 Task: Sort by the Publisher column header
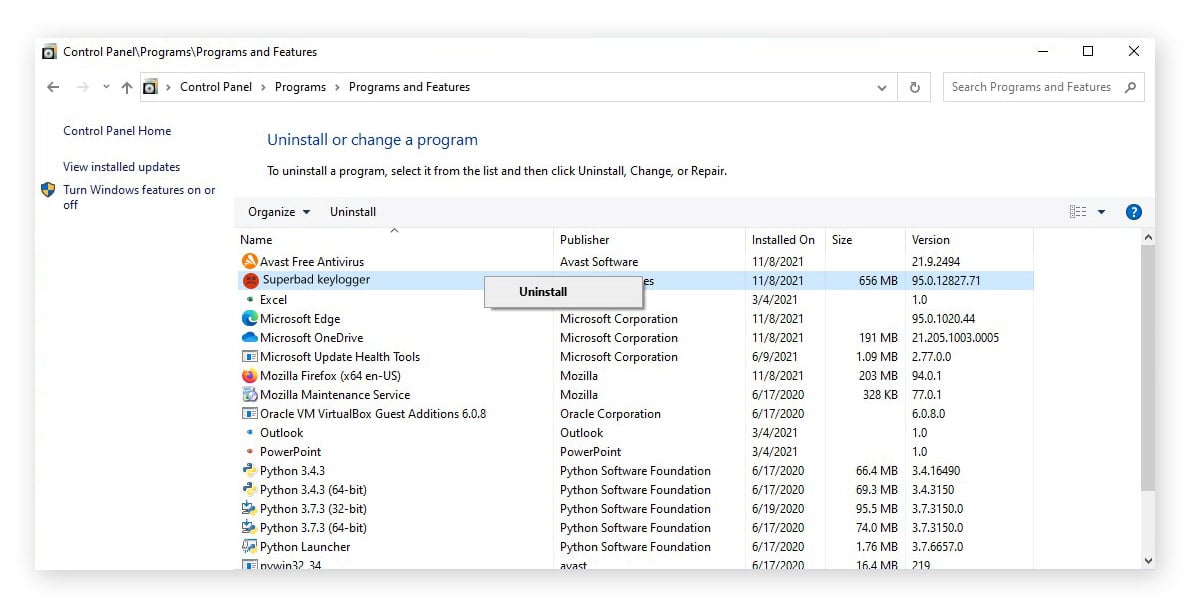click(649, 240)
